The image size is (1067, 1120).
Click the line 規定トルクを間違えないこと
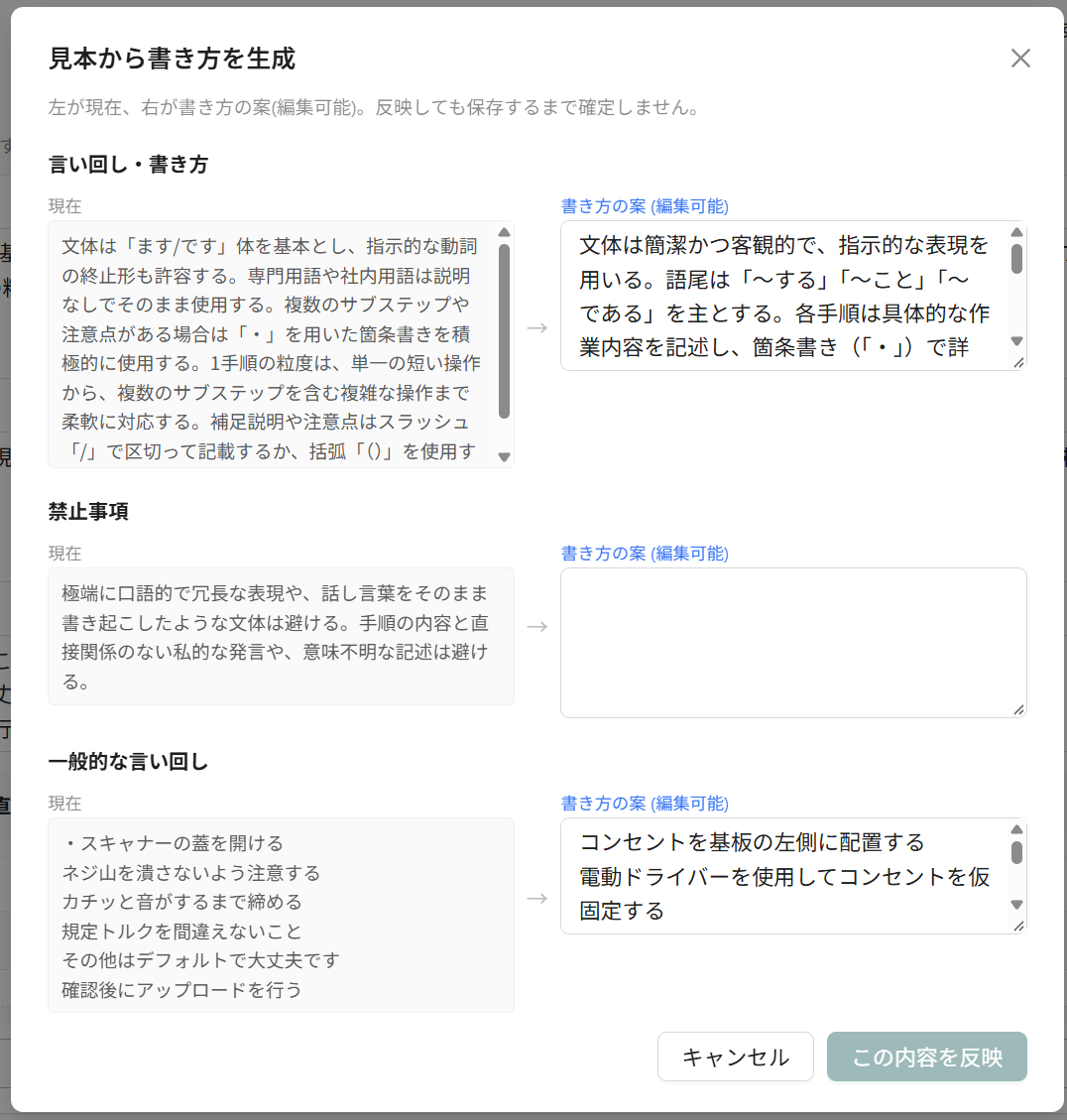(181, 932)
